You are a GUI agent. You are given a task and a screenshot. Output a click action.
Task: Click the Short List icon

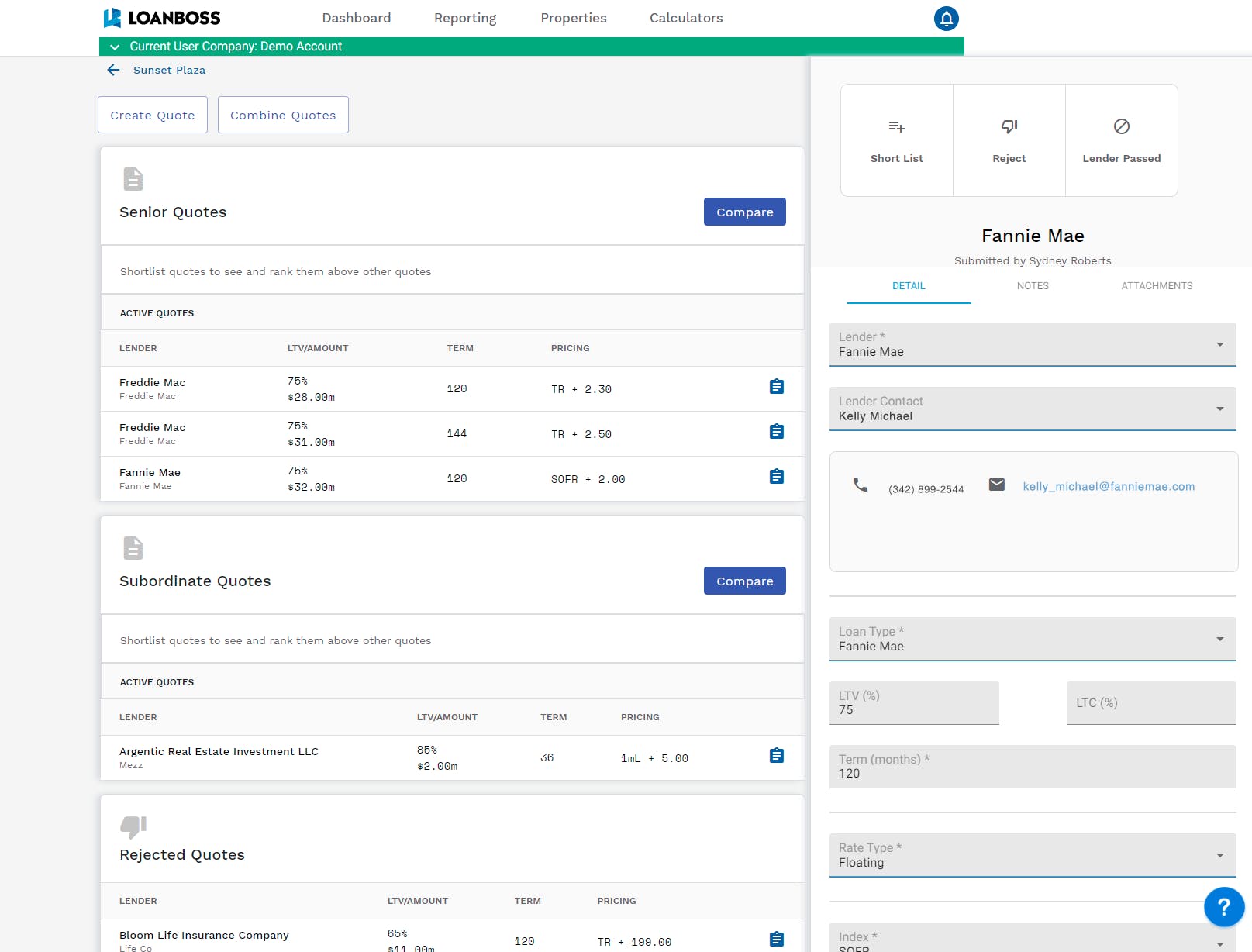point(897,126)
